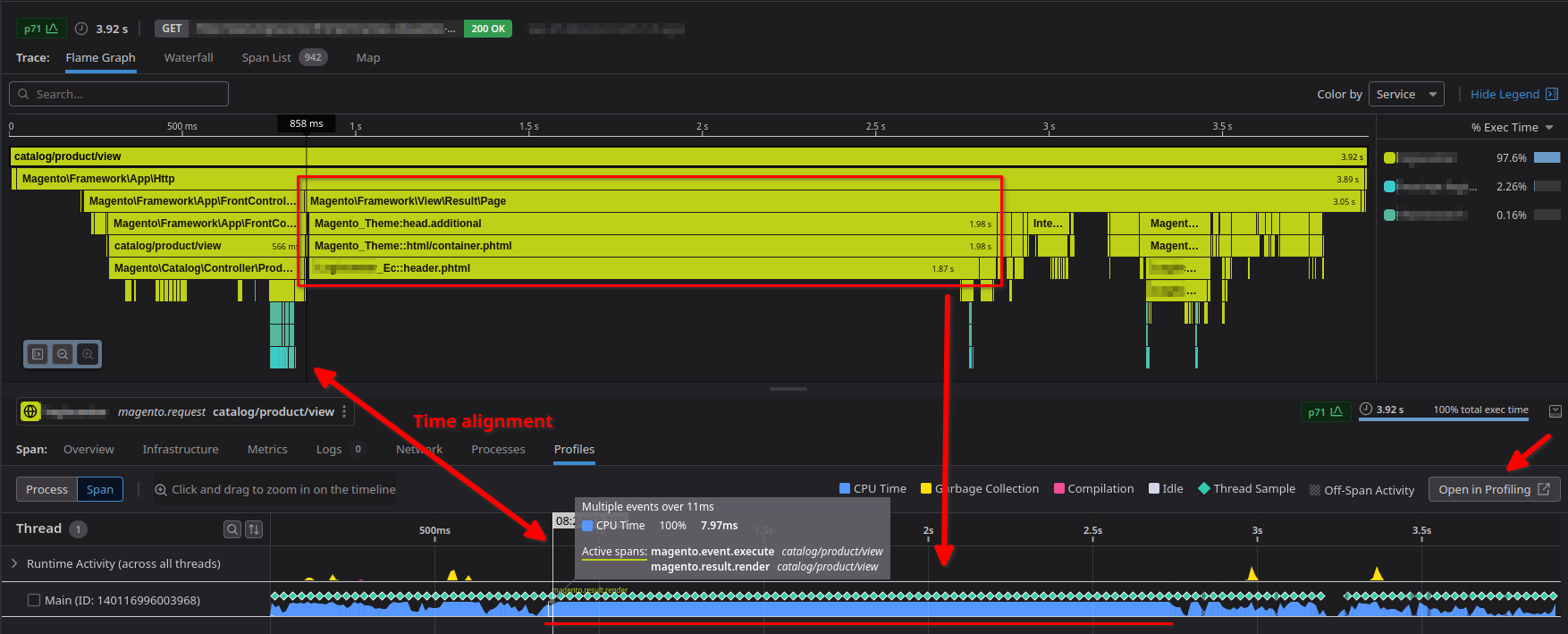
Task: Select the Magento\Framework\App\Http span
Action: tap(690, 179)
